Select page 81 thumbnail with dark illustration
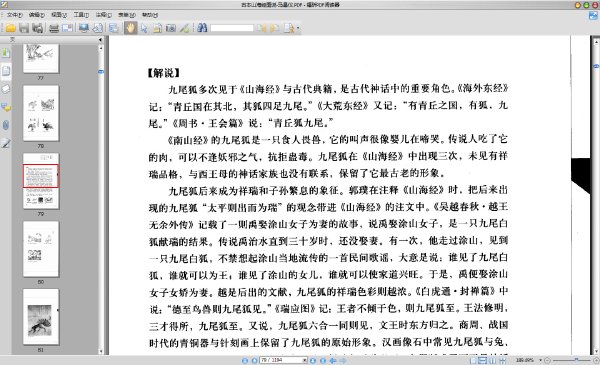Image resolution: width=600 pixels, height=365 pixels. pyautogui.click(x=41, y=317)
